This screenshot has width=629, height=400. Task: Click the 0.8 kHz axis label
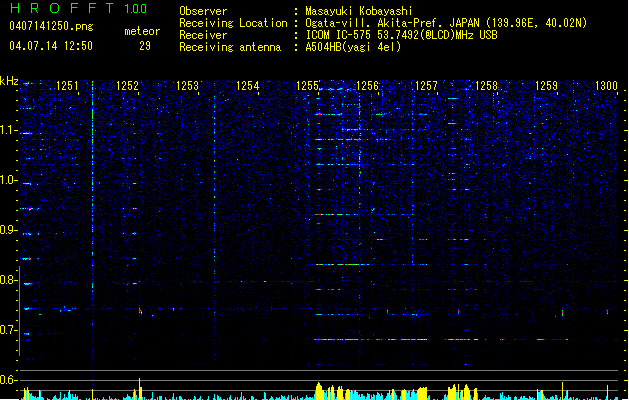pos(7,280)
